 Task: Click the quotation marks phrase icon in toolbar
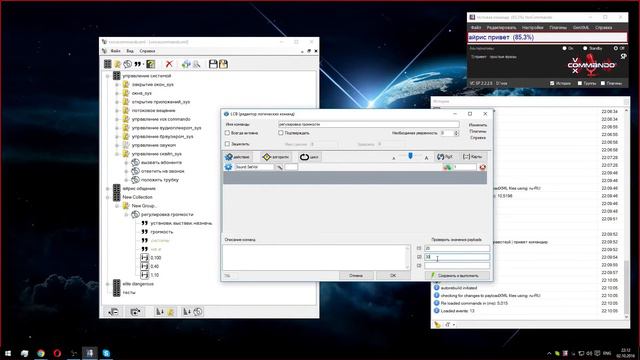(x=138, y=64)
